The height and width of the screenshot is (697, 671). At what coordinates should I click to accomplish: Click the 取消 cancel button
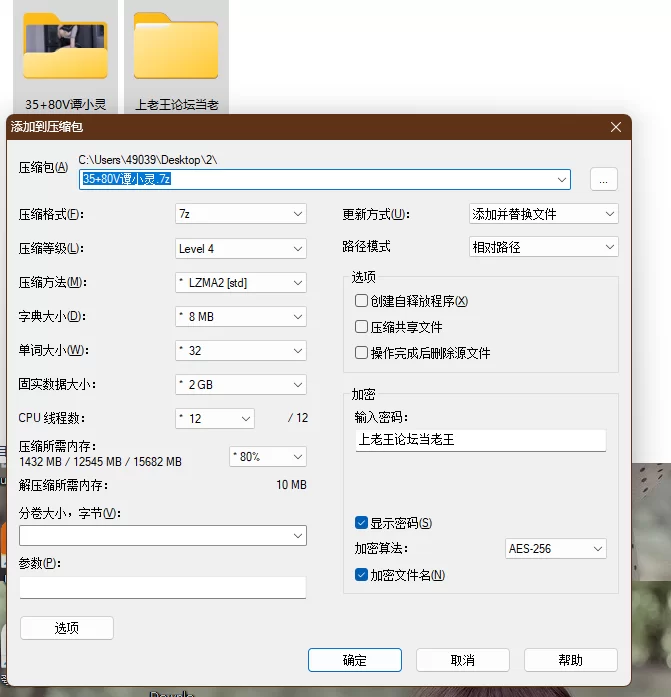click(463, 660)
